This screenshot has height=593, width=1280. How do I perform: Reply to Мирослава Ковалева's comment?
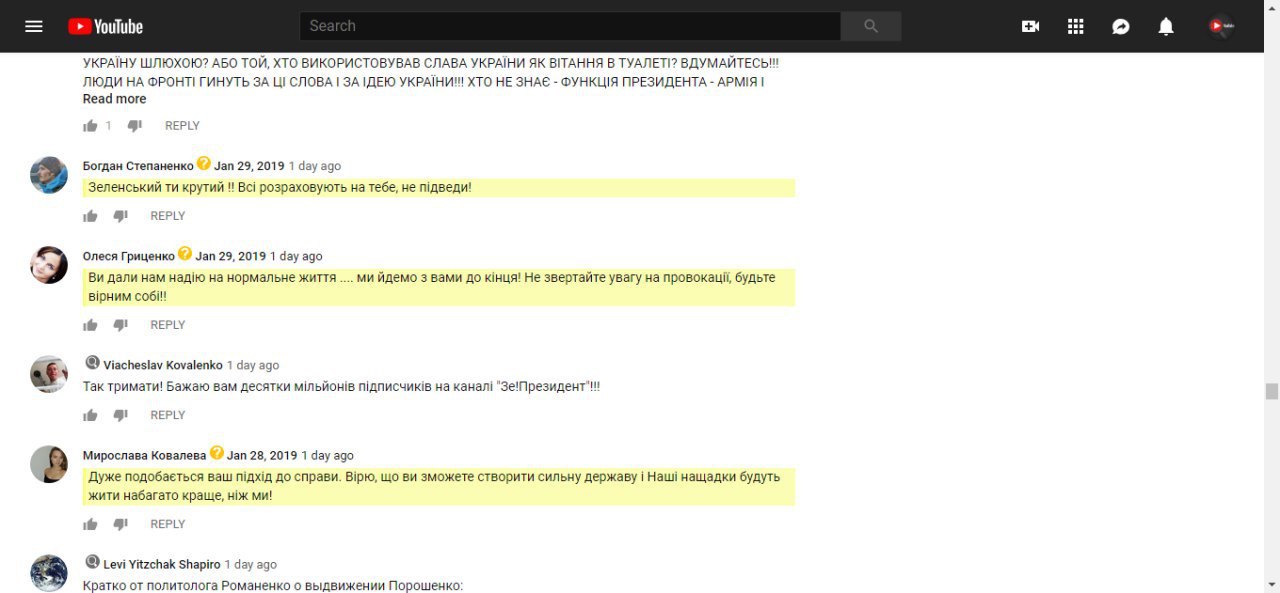click(x=168, y=524)
